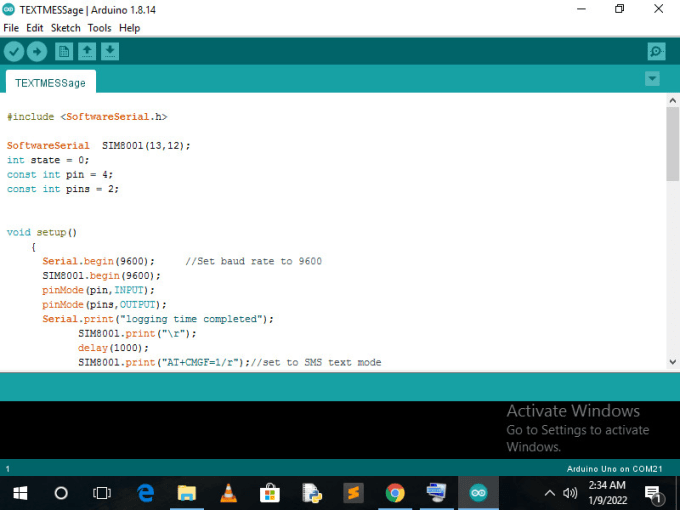The height and width of the screenshot is (510, 680).
Task: Click editor scrollbar down arrow
Action: click(x=673, y=362)
